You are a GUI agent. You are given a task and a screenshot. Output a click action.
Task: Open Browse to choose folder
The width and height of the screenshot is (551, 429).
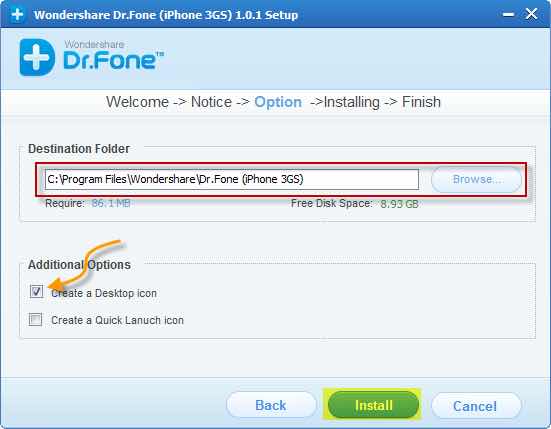pos(477,179)
